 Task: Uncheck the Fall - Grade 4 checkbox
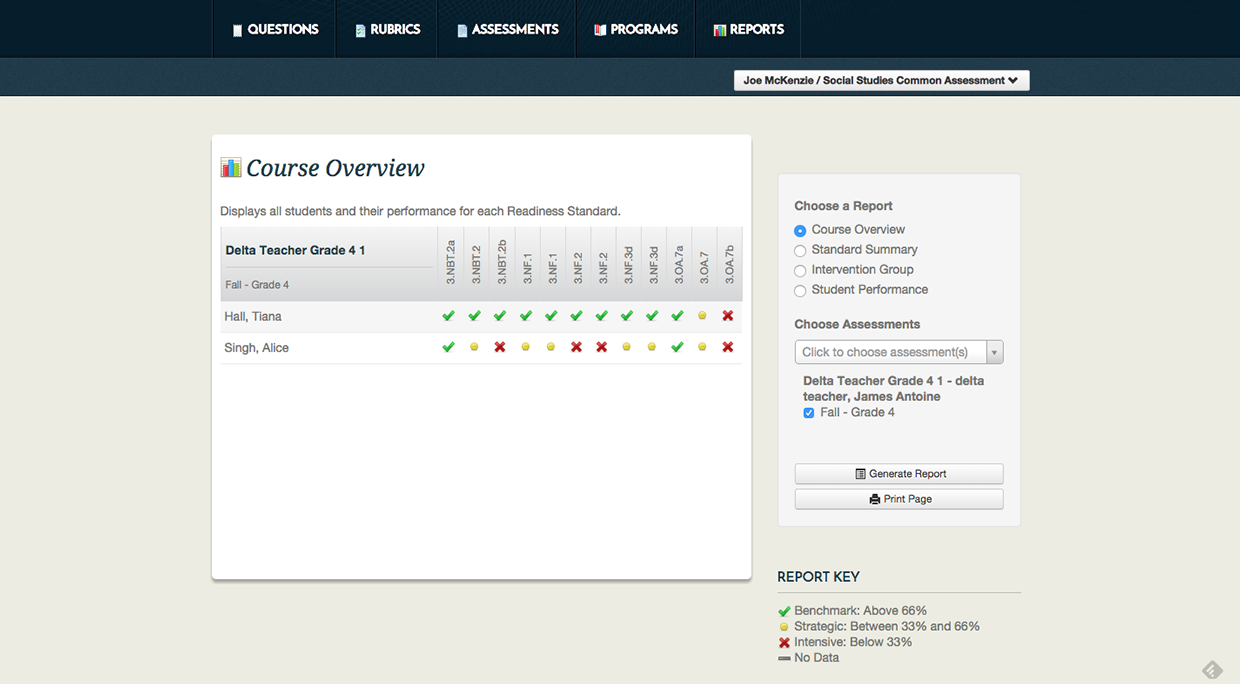pos(809,413)
